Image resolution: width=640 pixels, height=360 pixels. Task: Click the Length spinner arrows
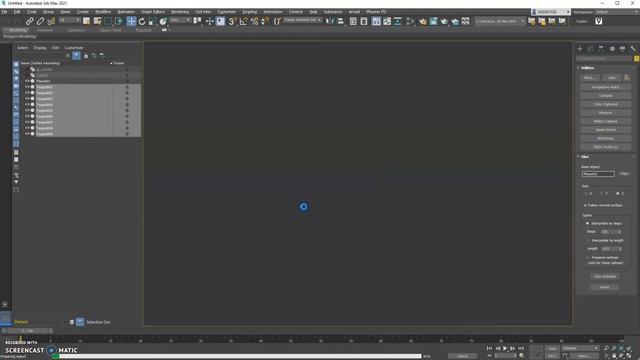click(620, 249)
